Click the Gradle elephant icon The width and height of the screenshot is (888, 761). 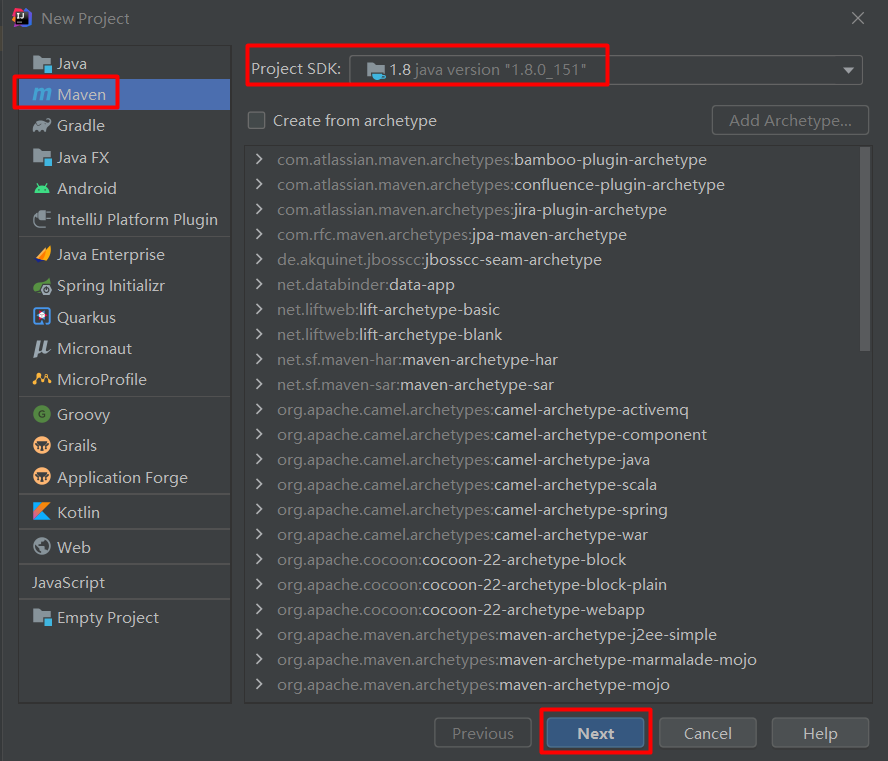(42, 125)
